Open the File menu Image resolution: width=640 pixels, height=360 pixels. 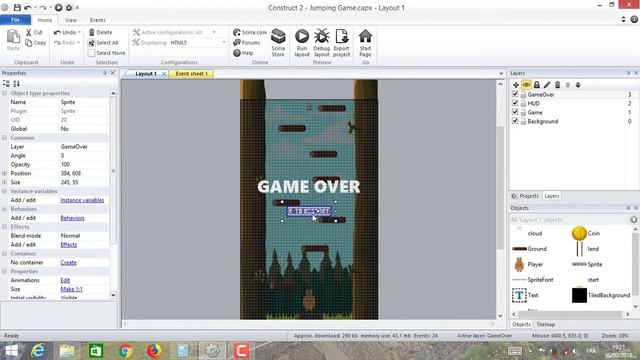16,20
